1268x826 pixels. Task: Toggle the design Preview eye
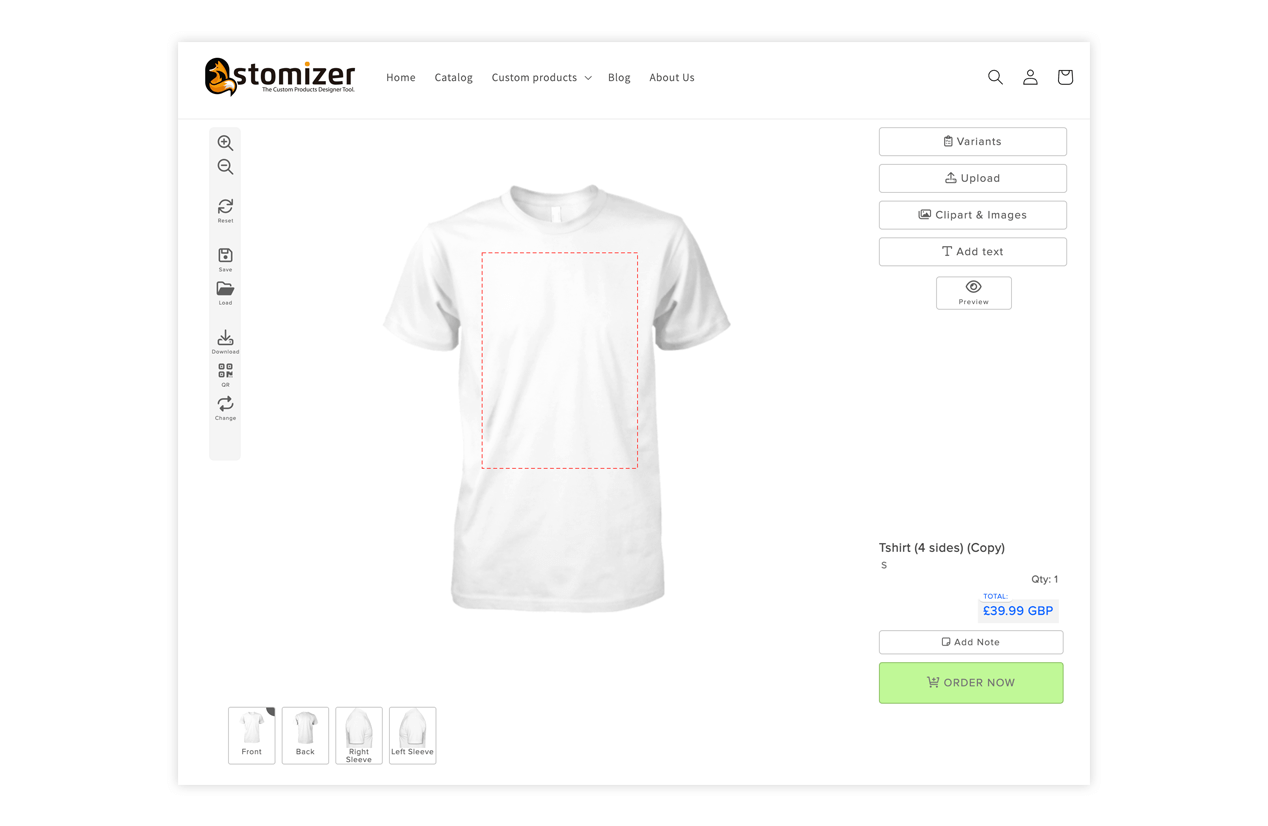(973, 293)
